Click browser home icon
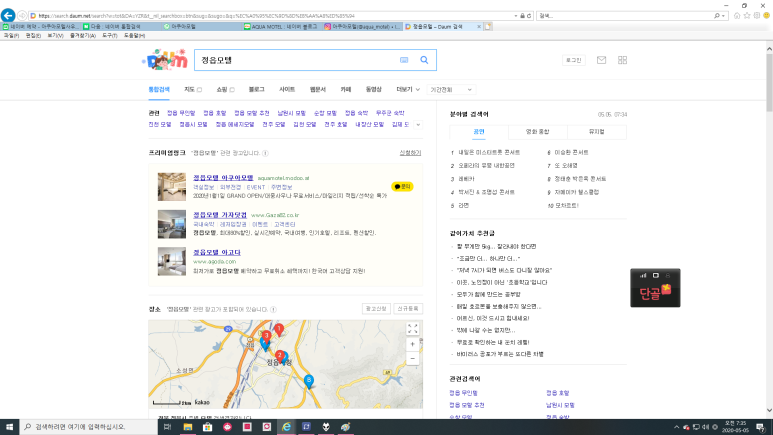 click(737, 16)
